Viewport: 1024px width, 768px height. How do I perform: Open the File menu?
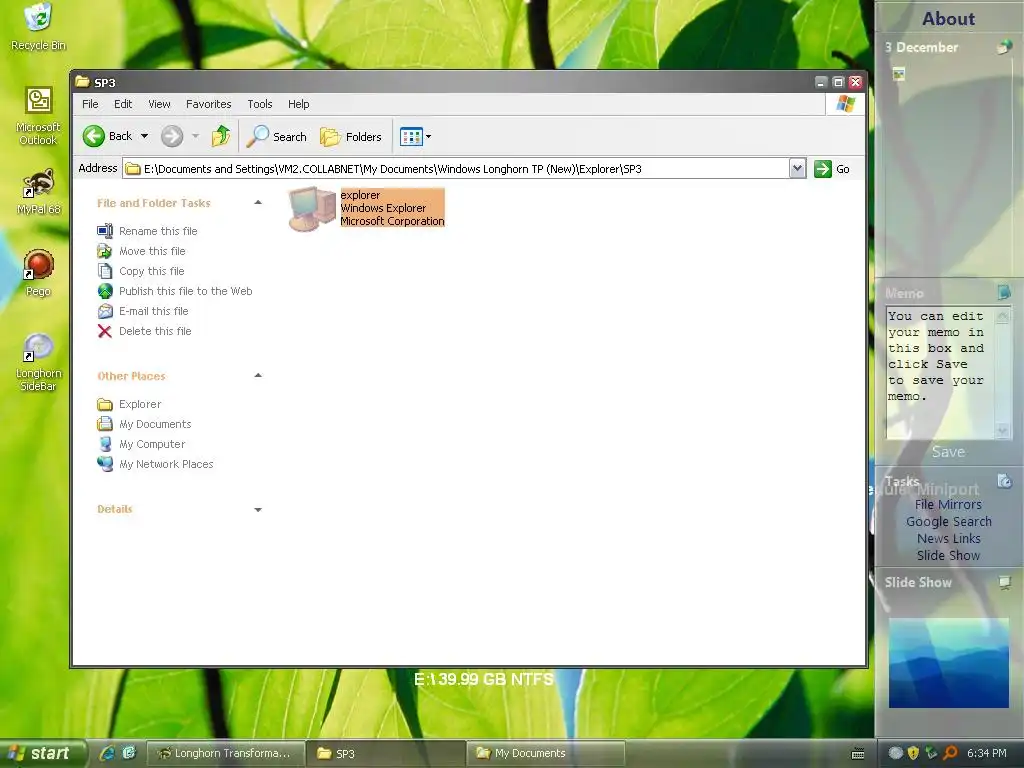[90, 104]
